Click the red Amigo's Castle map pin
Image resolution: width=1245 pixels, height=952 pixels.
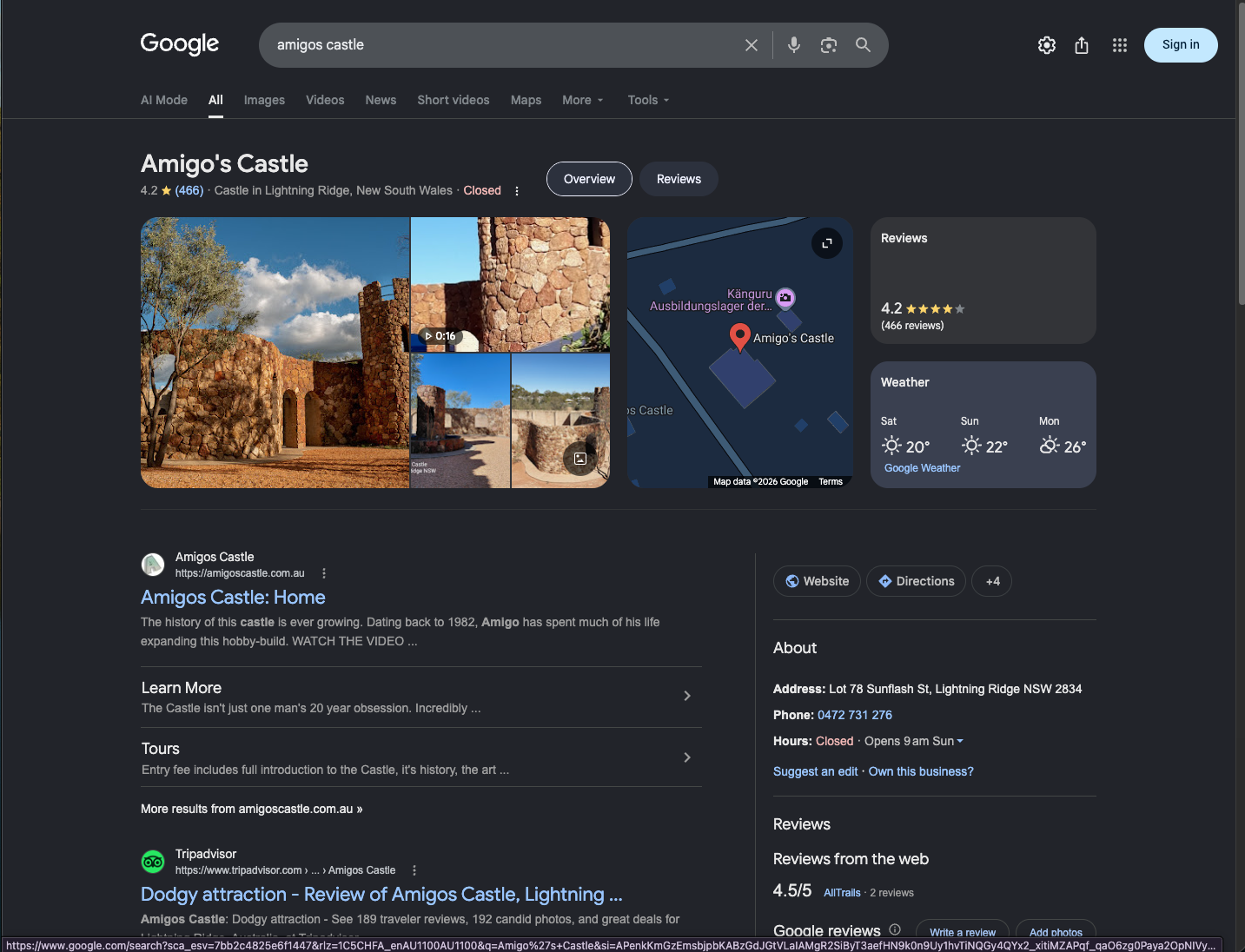pos(739,337)
